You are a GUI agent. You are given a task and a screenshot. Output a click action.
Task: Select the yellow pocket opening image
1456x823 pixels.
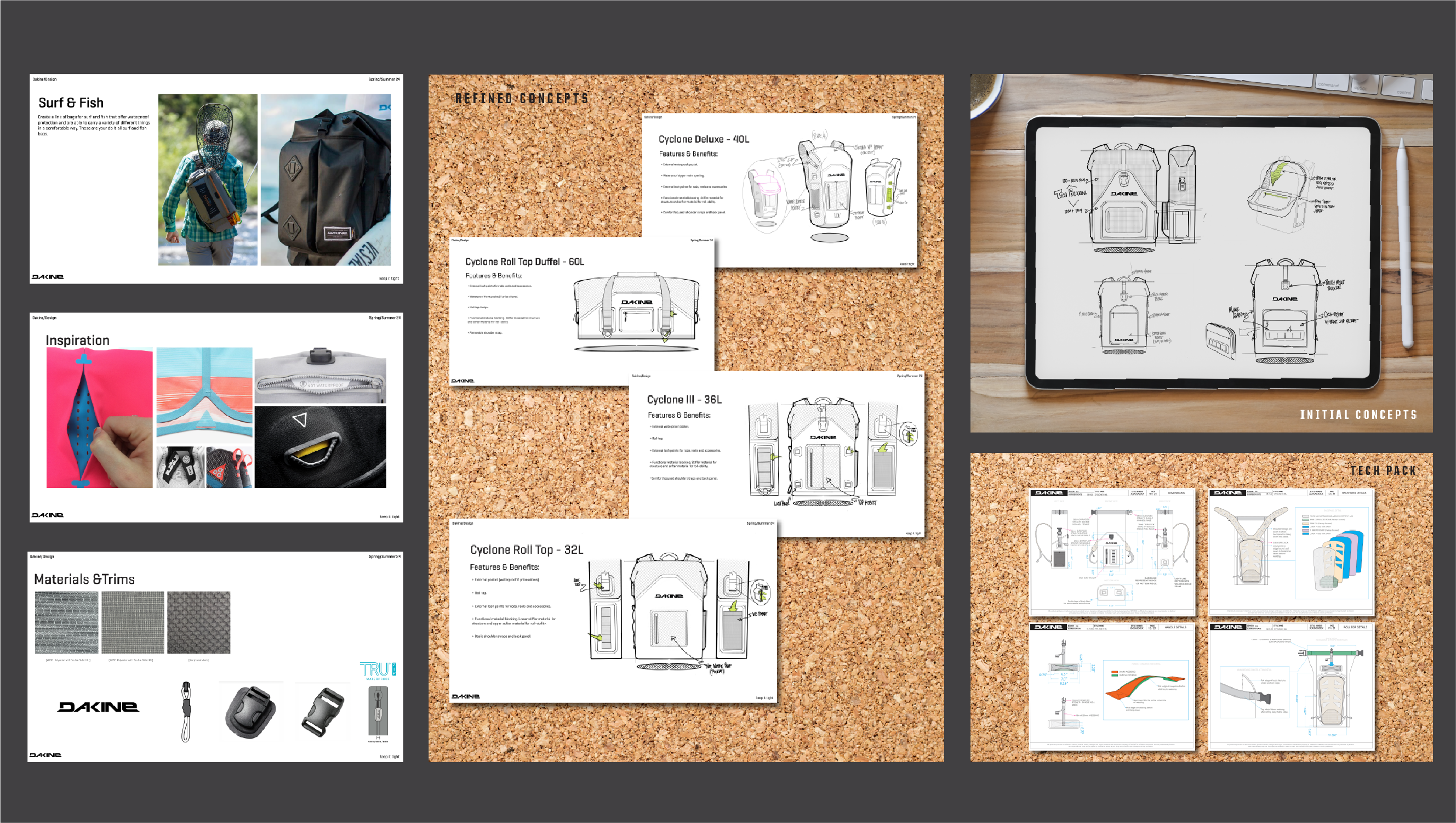point(321,447)
